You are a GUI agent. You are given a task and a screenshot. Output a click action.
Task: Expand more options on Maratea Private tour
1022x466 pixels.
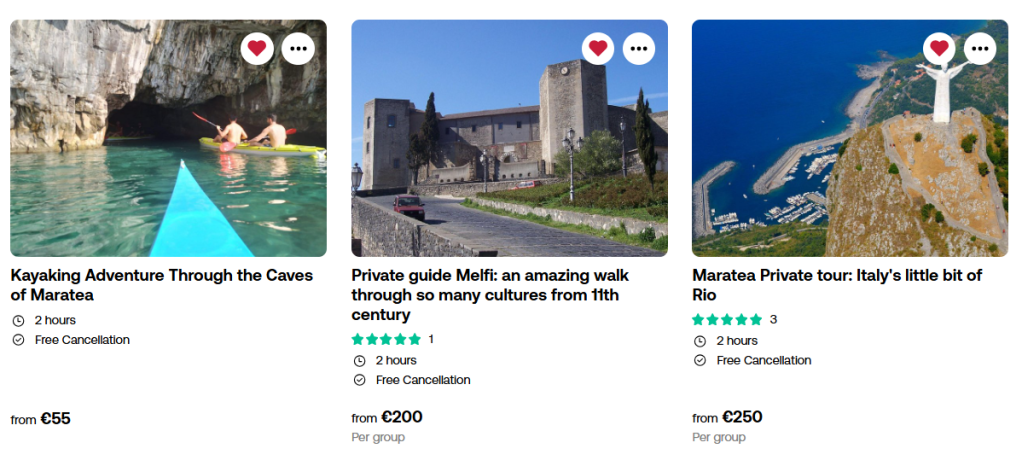(x=980, y=48)
